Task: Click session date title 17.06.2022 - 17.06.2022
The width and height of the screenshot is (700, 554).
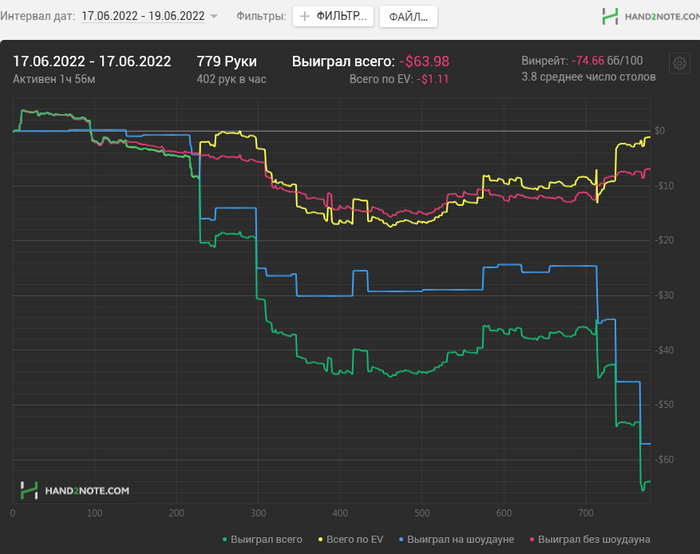Action: click(92, 61)
